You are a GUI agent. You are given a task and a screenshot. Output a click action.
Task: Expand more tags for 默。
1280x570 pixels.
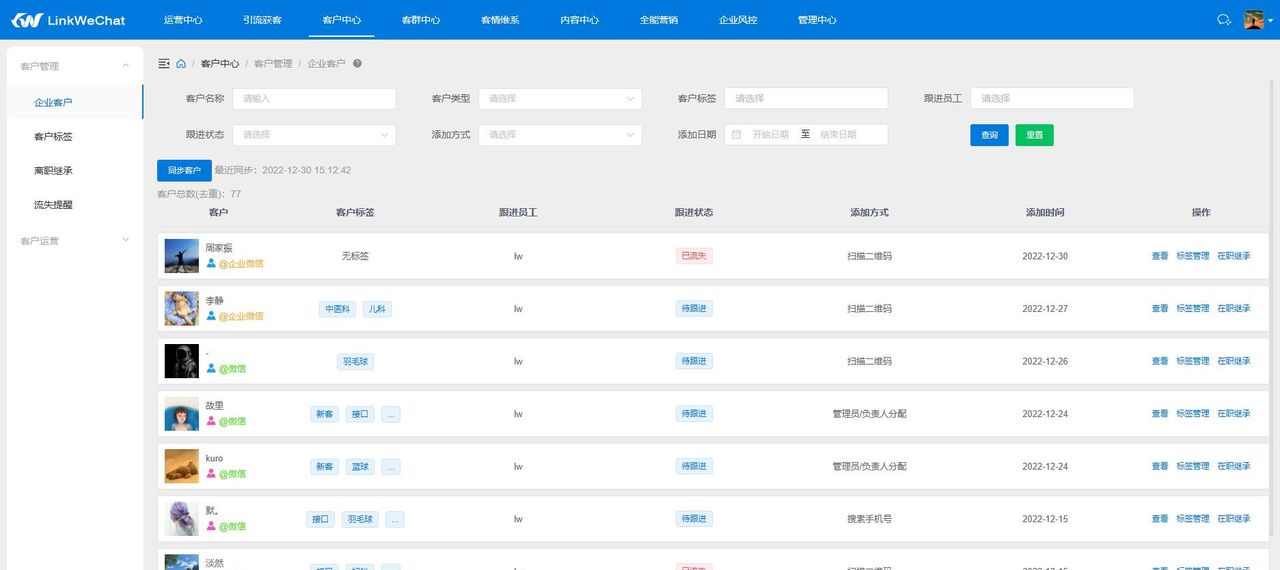(395, 519)
